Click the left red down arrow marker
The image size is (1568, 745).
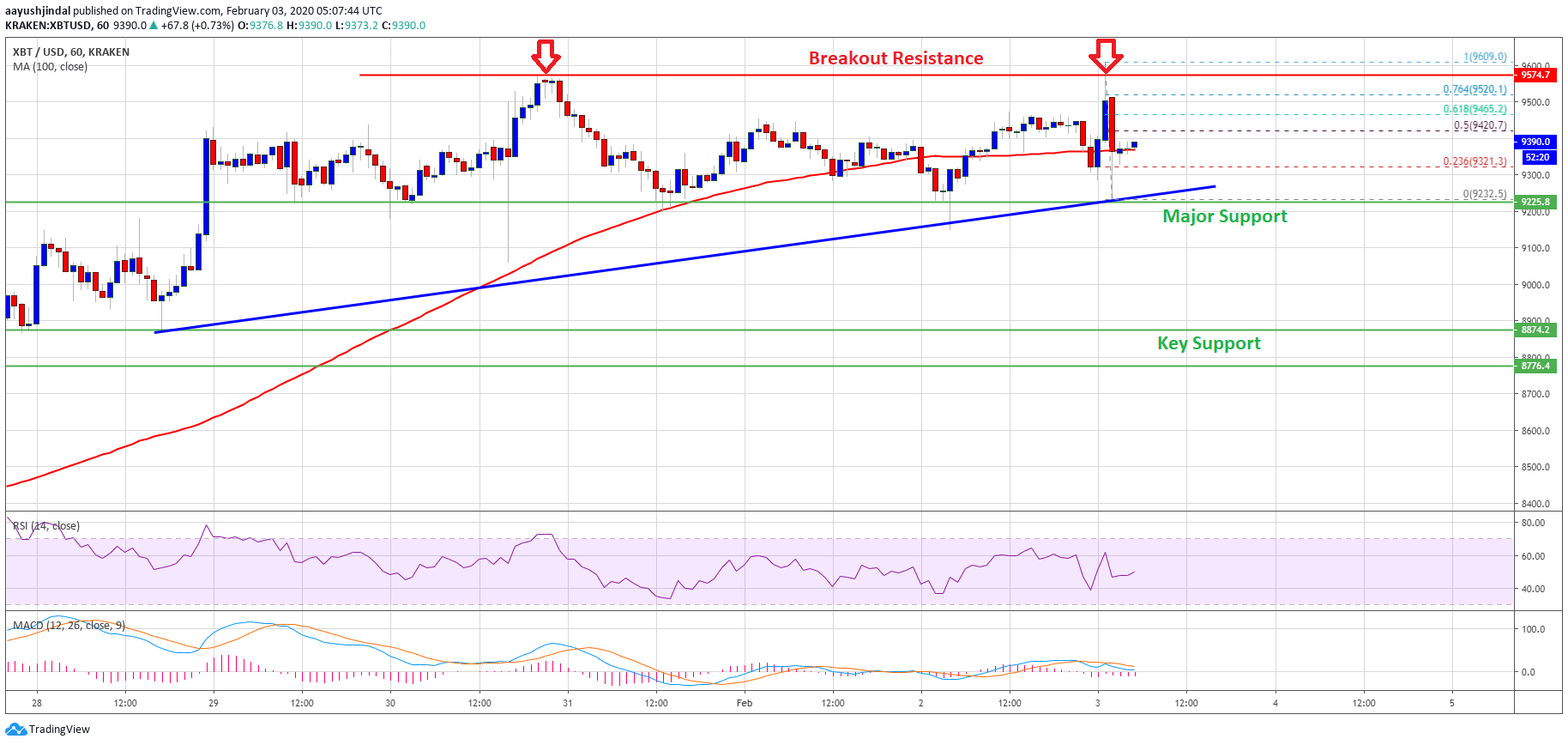click(546, 56)
